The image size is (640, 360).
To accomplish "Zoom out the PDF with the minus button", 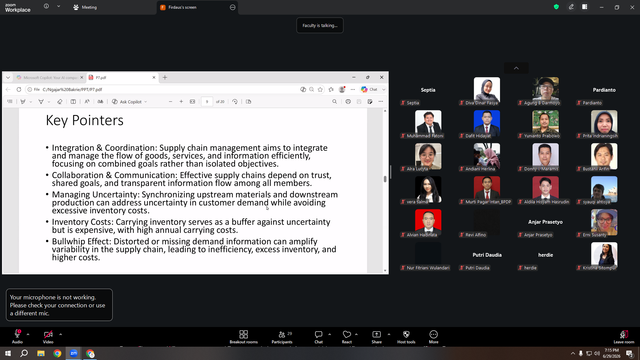I will (x=170, y=102).
